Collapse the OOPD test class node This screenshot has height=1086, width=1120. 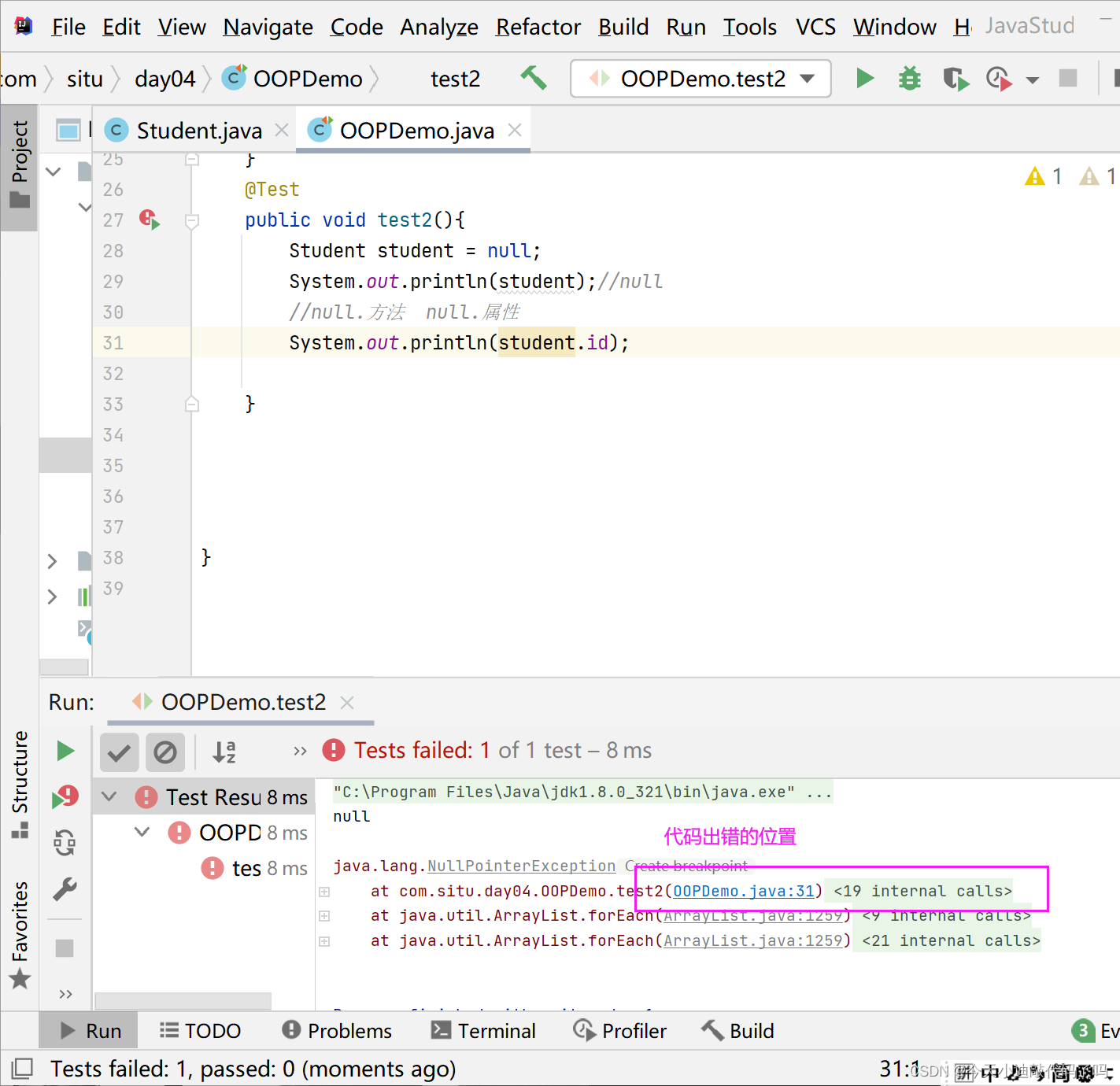[x=142, y=831]
